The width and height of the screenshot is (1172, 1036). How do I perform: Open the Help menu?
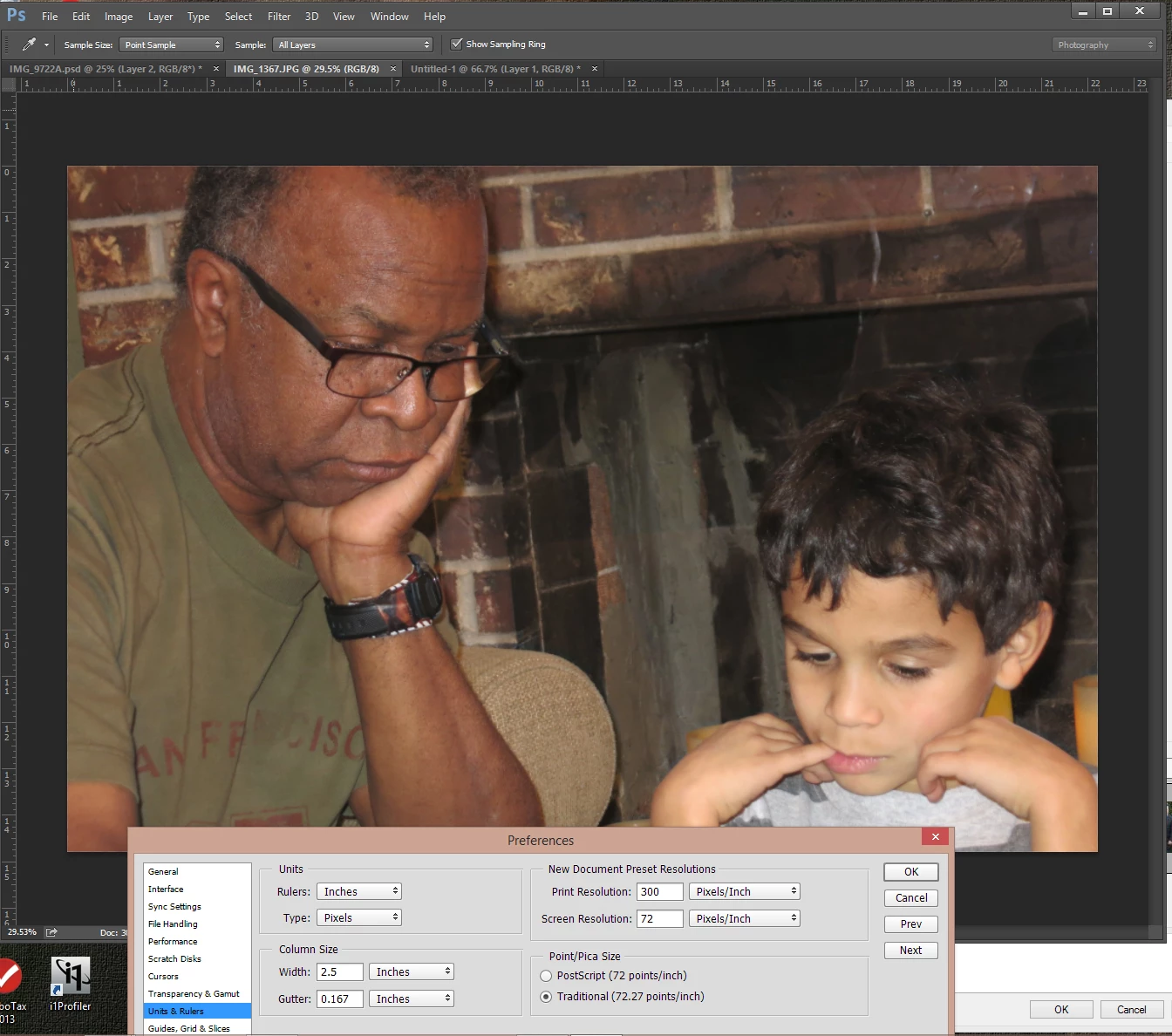pos(434,17)
